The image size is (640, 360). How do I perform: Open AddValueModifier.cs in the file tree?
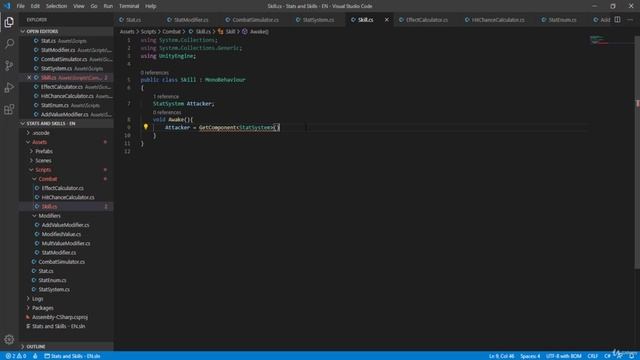(x=65, y=225)
